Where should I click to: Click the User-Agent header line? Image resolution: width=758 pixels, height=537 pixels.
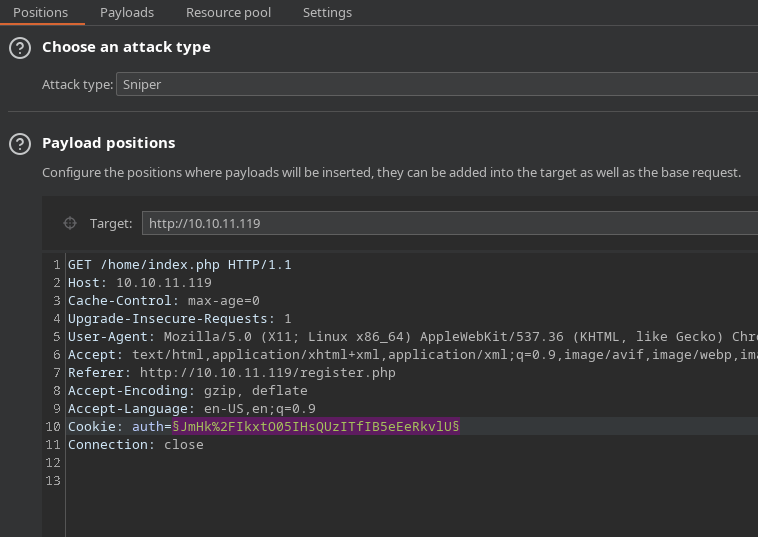coord(400,337)
